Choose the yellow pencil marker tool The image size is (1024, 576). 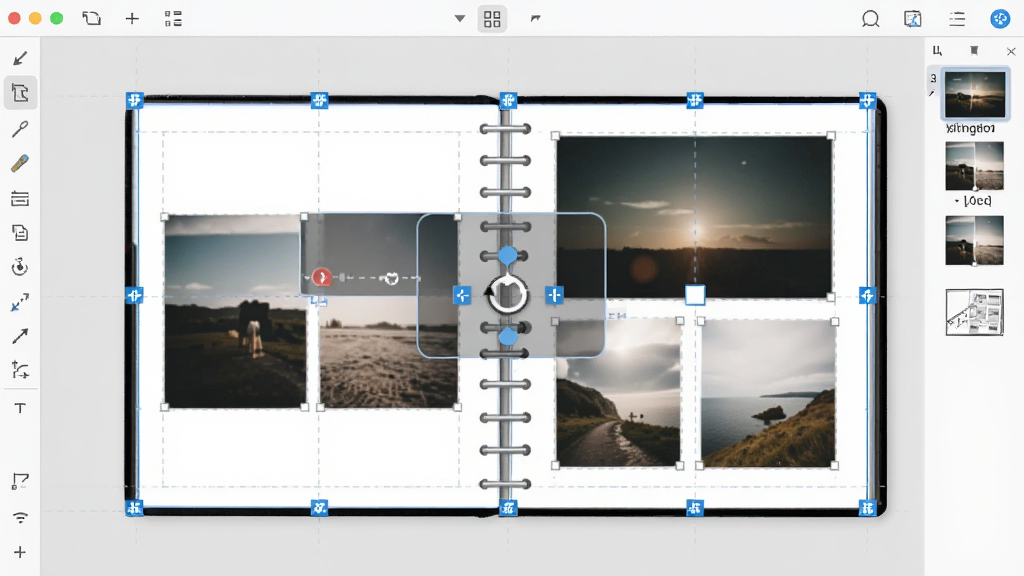click(x=20, y=163)
